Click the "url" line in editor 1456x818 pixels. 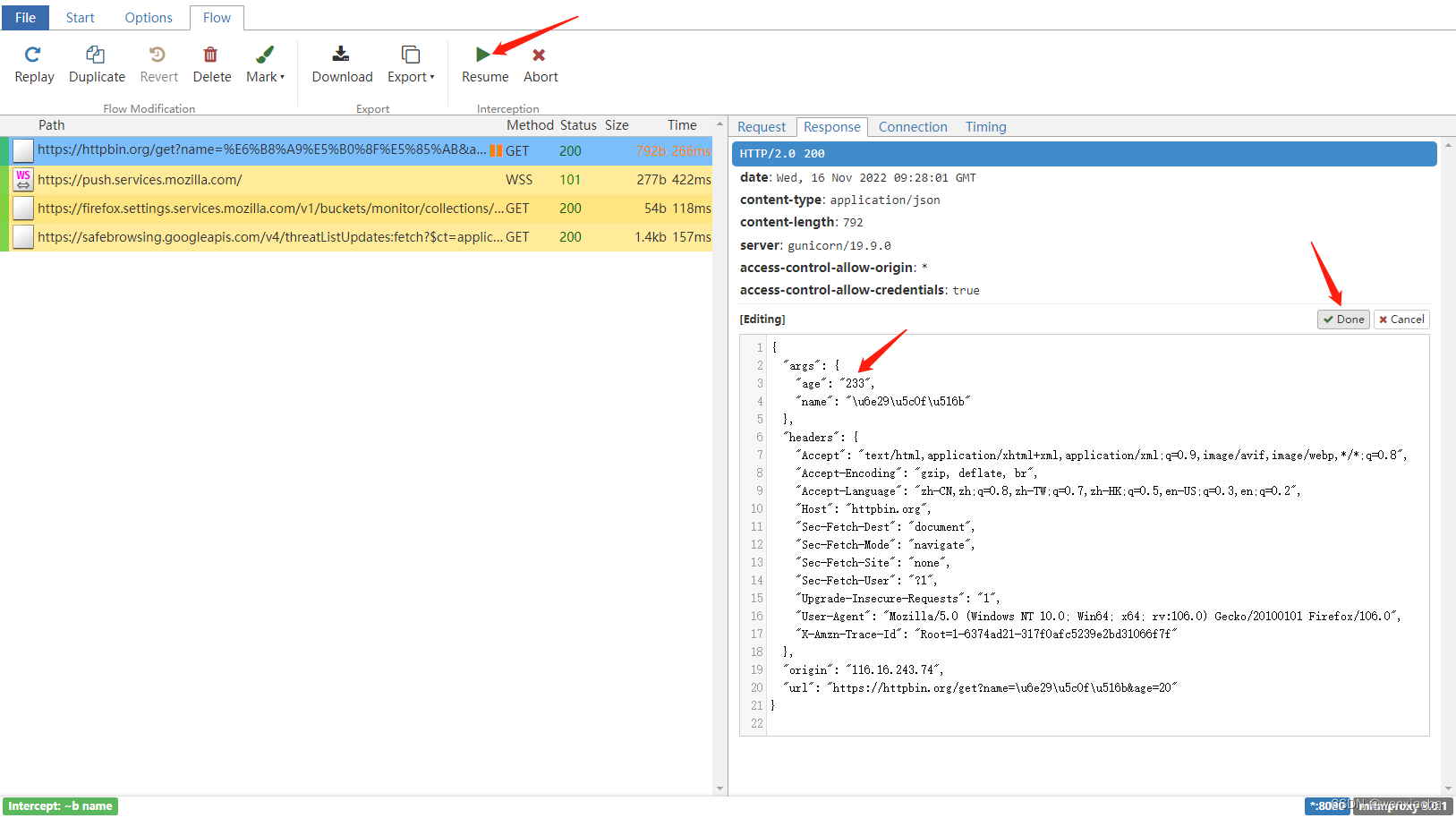point(980,688)
